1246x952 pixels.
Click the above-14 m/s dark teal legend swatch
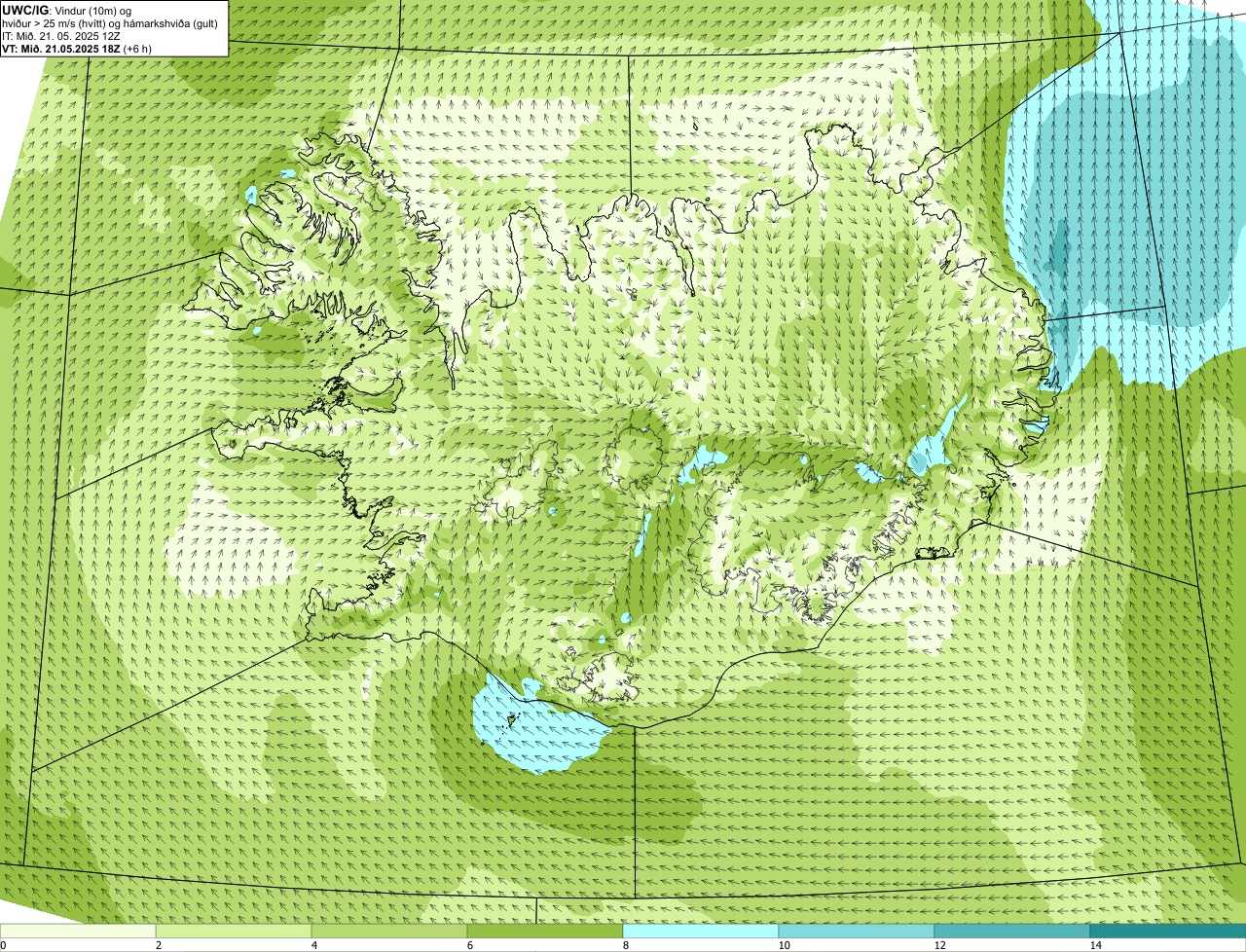1168,931
